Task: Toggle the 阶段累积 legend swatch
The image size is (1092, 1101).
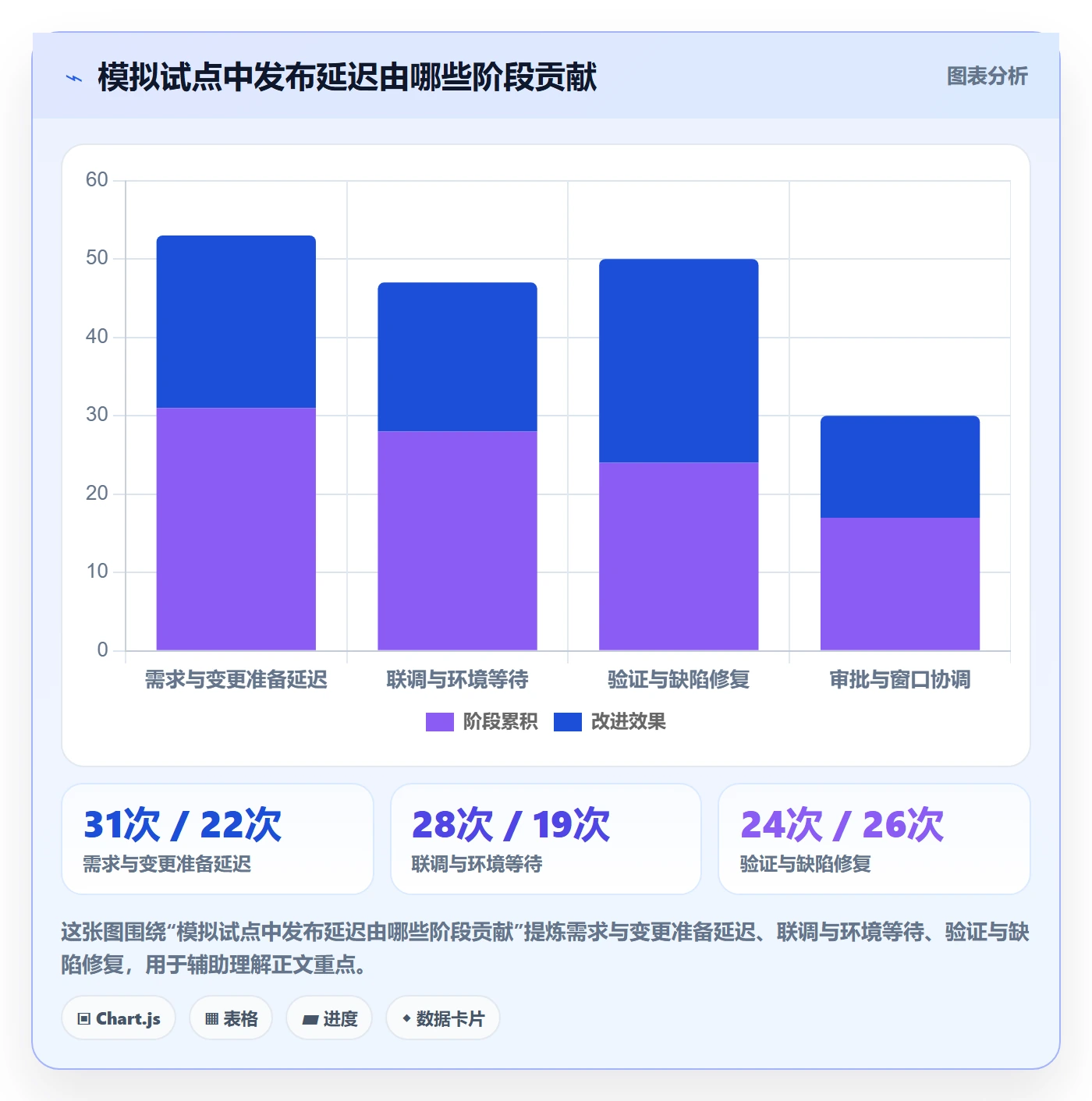Action: tap(439, 722)
